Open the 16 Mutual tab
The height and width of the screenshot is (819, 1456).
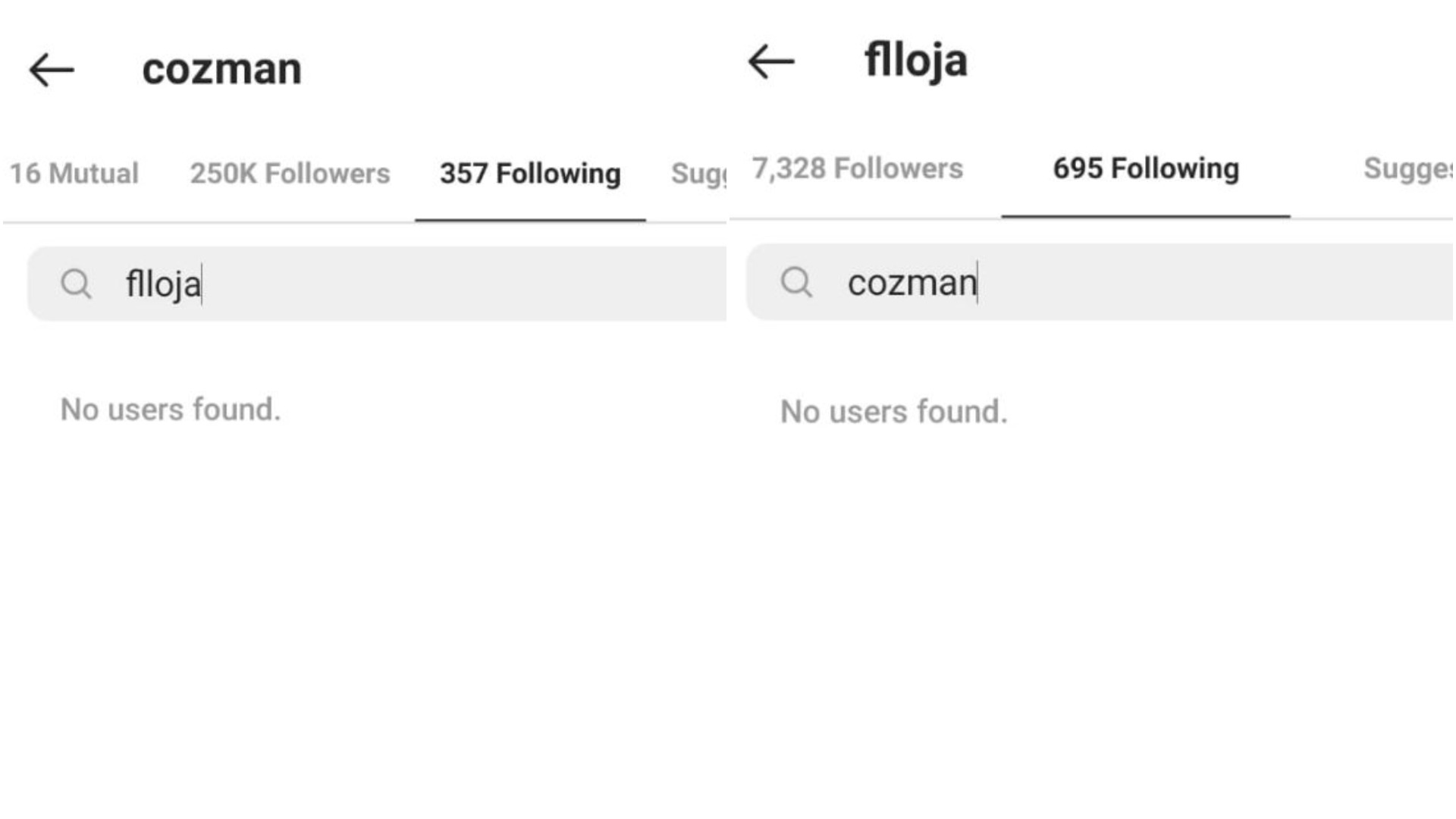(74, 174)
